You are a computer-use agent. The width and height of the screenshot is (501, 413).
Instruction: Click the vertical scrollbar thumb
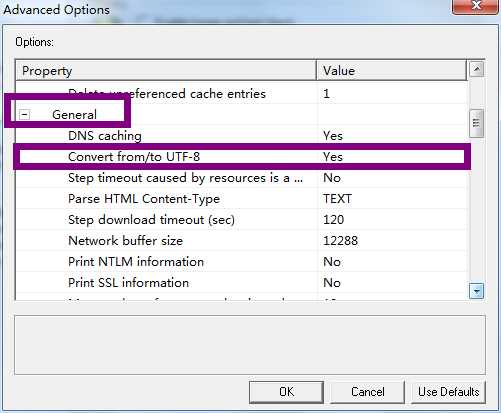click(477, 123)
